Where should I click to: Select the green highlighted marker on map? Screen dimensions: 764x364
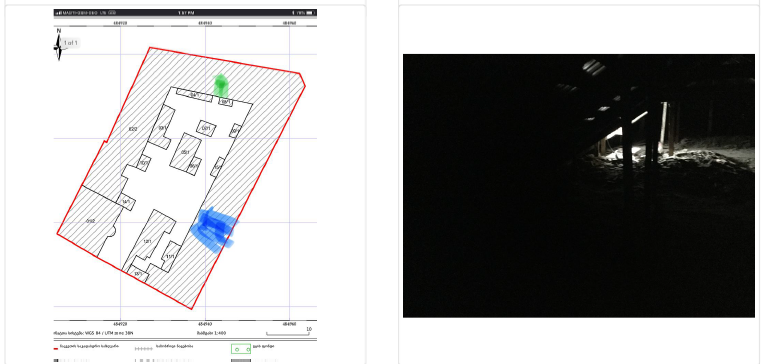pos(221,85)
